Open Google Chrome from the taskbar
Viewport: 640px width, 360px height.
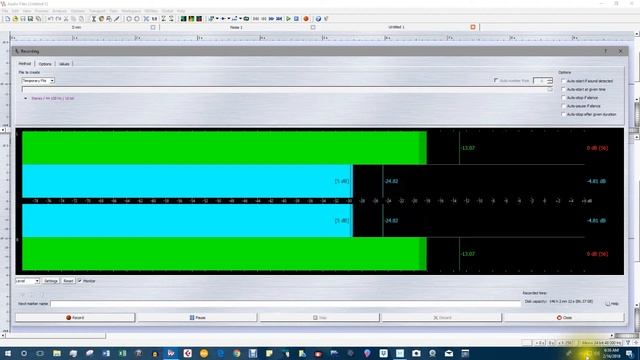click(236, 353)
